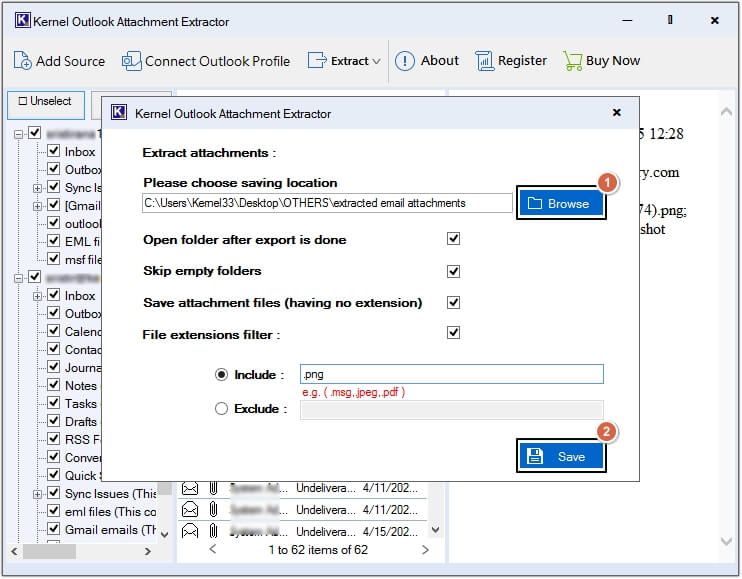
Task: Click the About info icon
Action: (405, 61)
